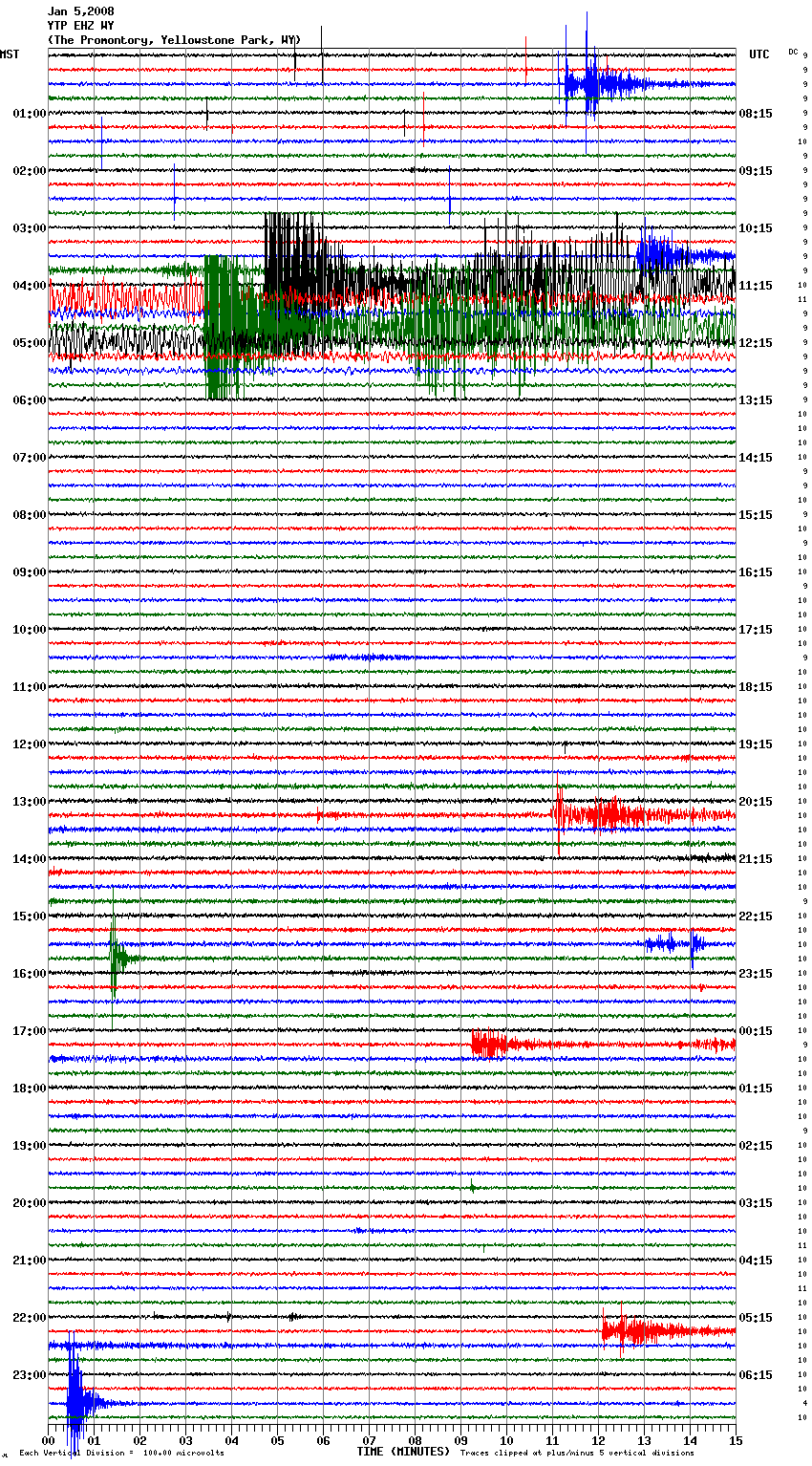
Task: Click the 'TIME (MINUTES)' axis title
Action: (x=403, y=1452)
